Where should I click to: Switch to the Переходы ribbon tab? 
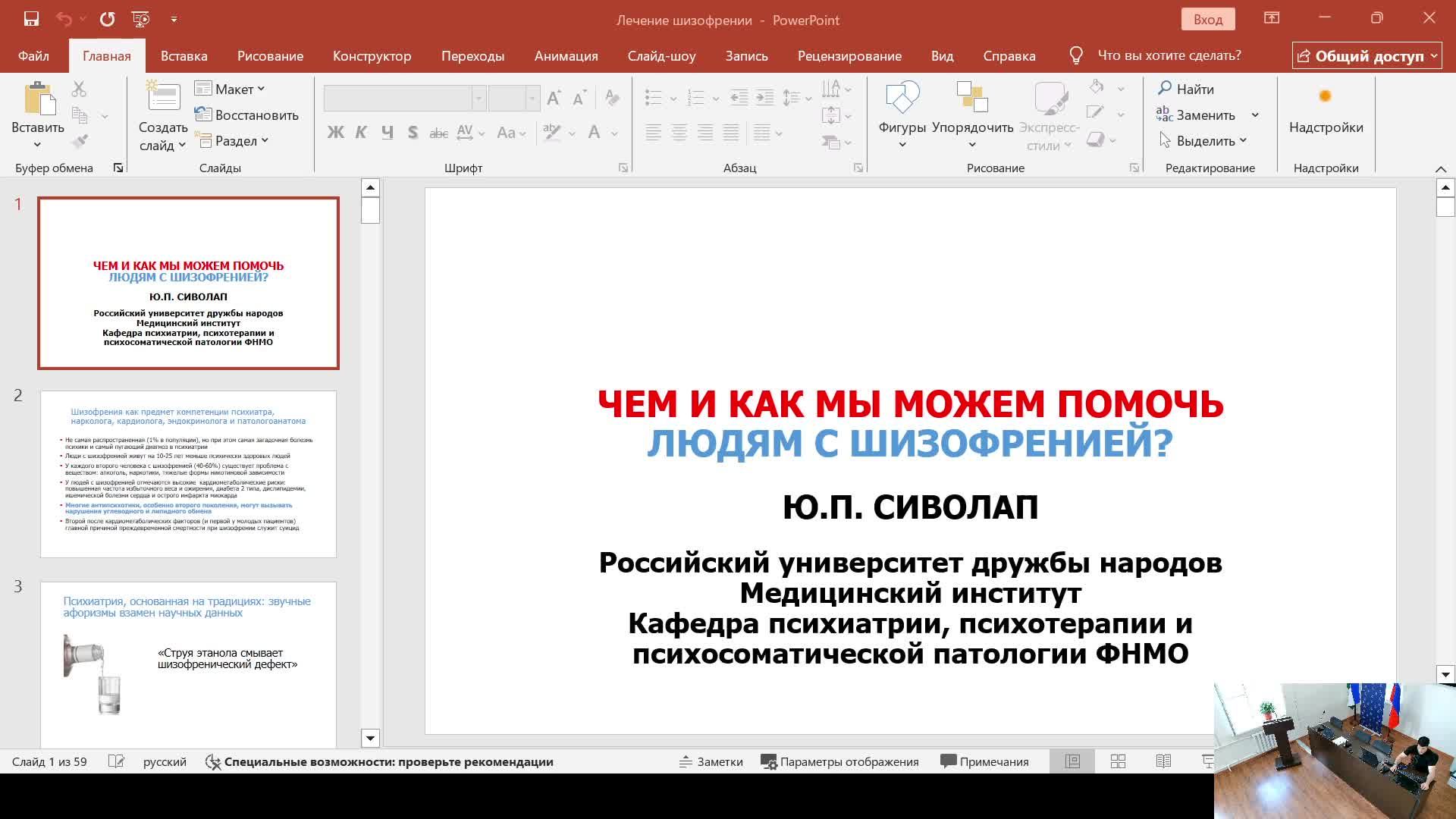[473, 55]
